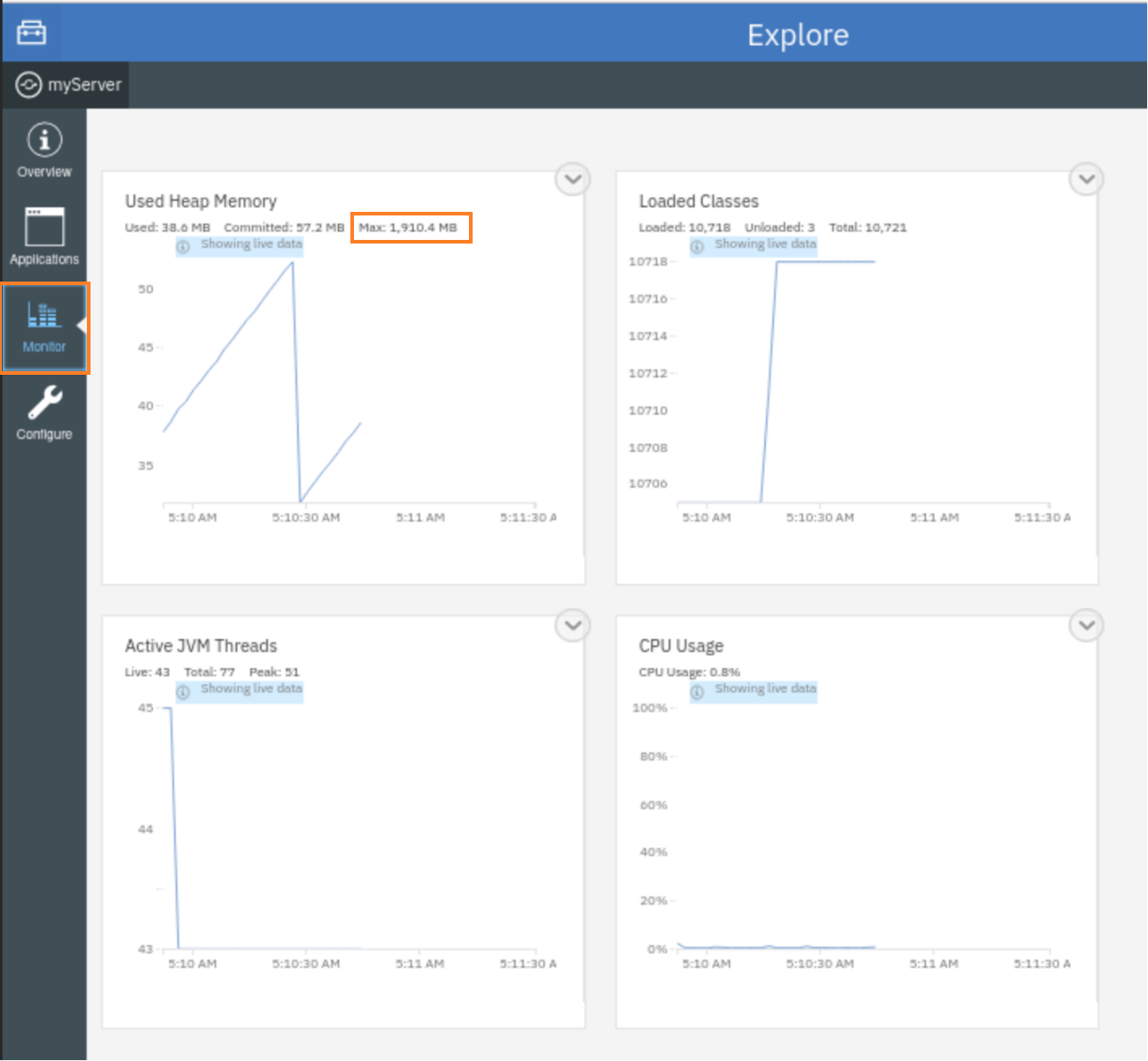
Task: Click info icon in Loaded Classes chart
Action: [x=697, y=246]
